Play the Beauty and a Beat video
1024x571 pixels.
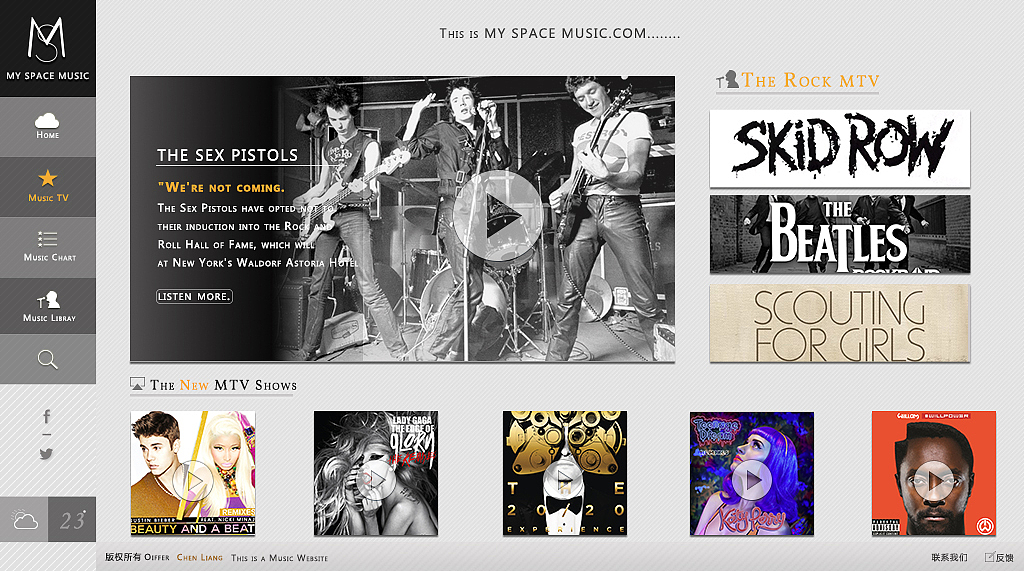(193, 481)
